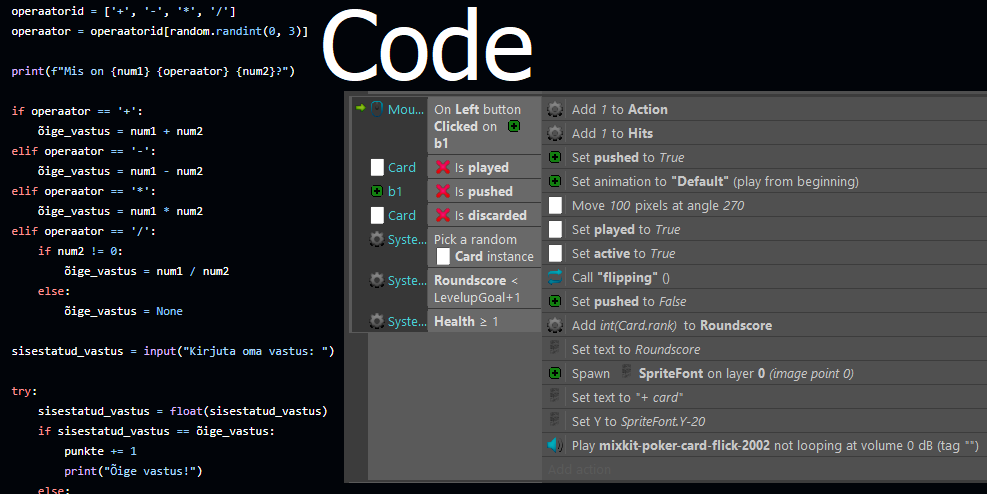Select the "Pick a random Card instance" condition
The height and width of the screenshot is (494, 987).
pos(484,248)
